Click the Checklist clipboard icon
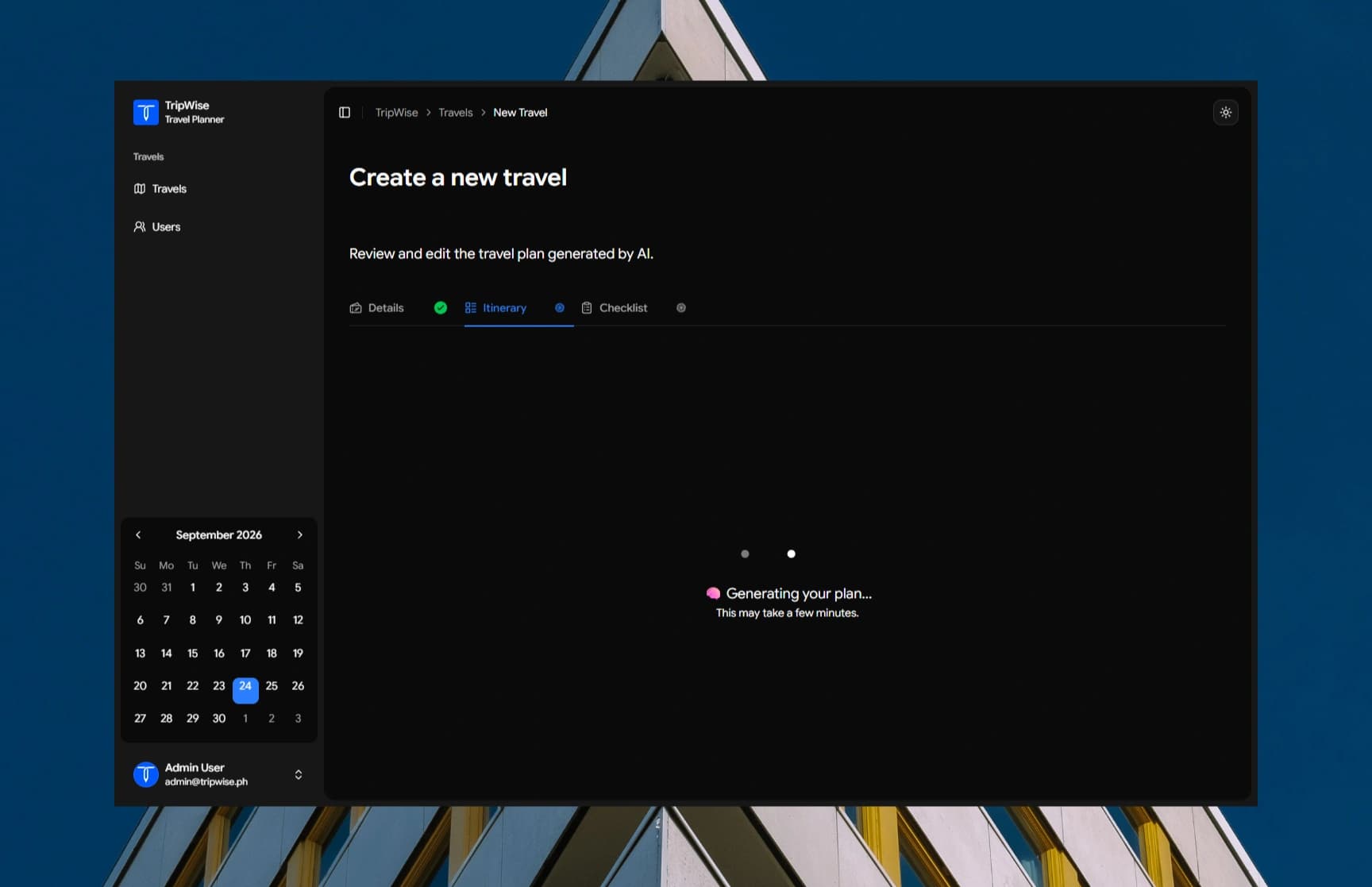1372x887 pixels. (587, 308)
